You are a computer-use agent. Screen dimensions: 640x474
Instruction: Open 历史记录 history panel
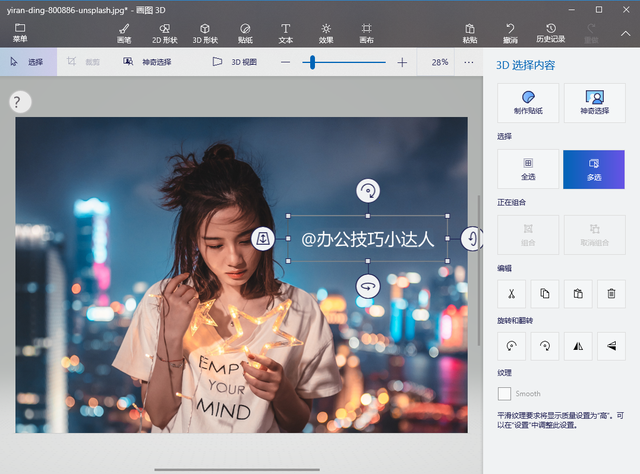point(551,33)
